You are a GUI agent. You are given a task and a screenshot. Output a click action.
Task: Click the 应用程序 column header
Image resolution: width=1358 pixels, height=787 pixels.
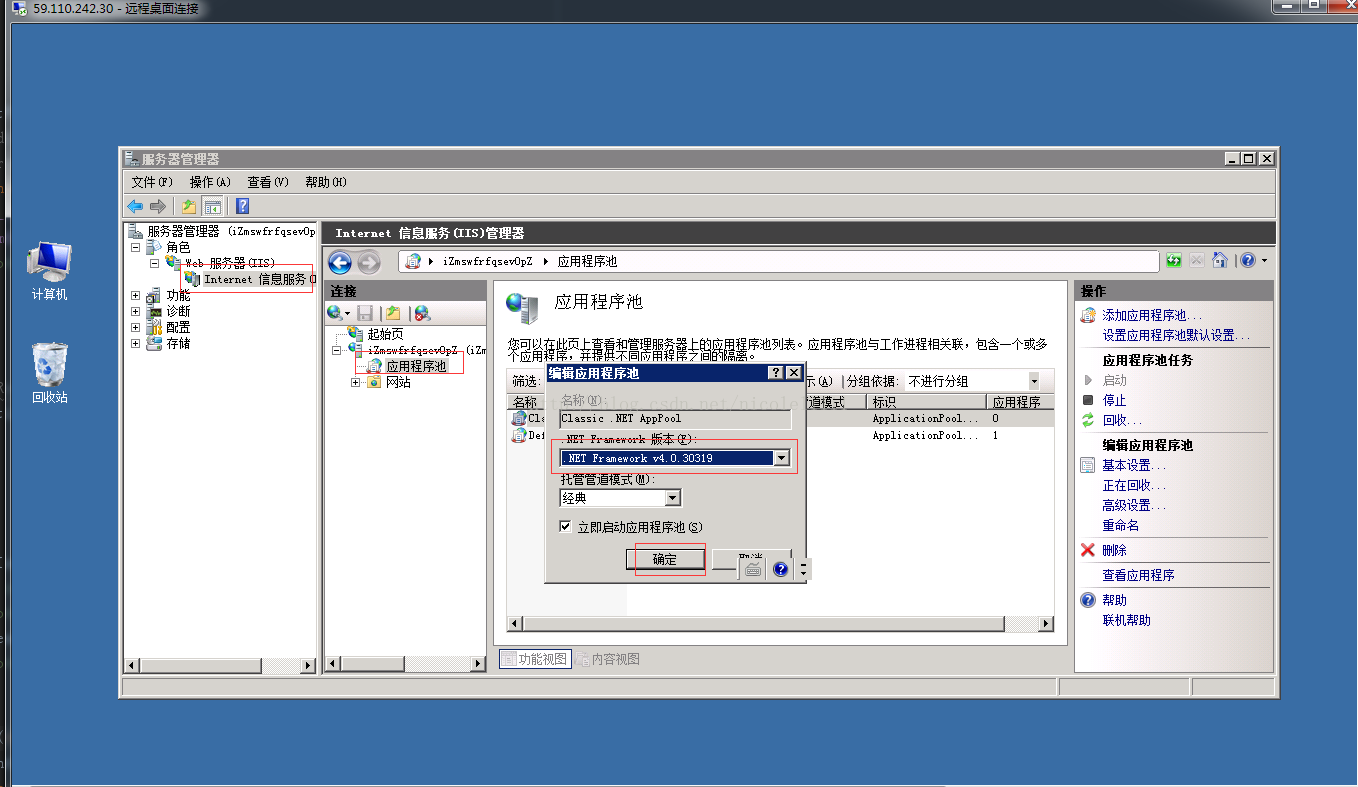tap(1019, 402)
